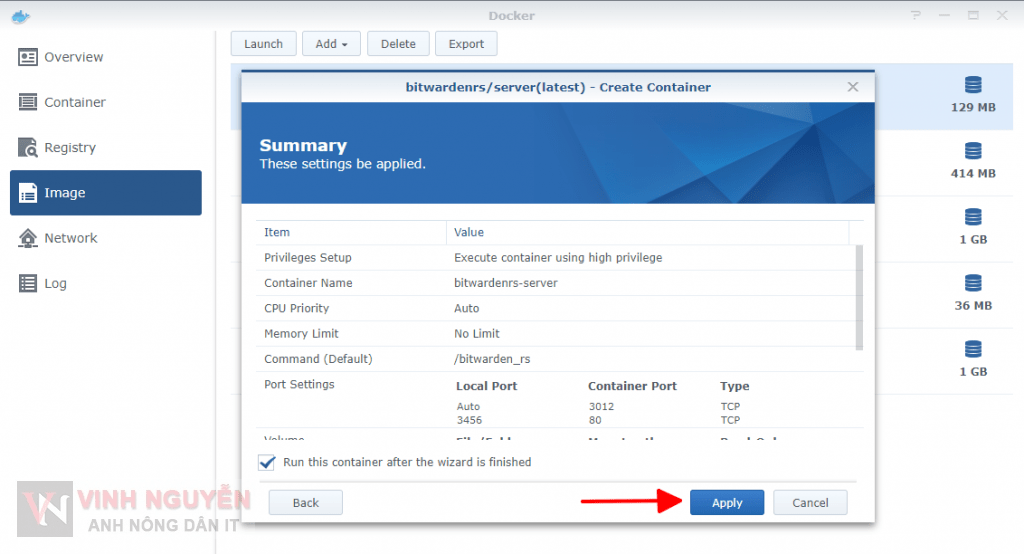Click the Registry search icon
Image resolution: width=1024 pixels, height=554 pixels.
[x=28, y=148]
